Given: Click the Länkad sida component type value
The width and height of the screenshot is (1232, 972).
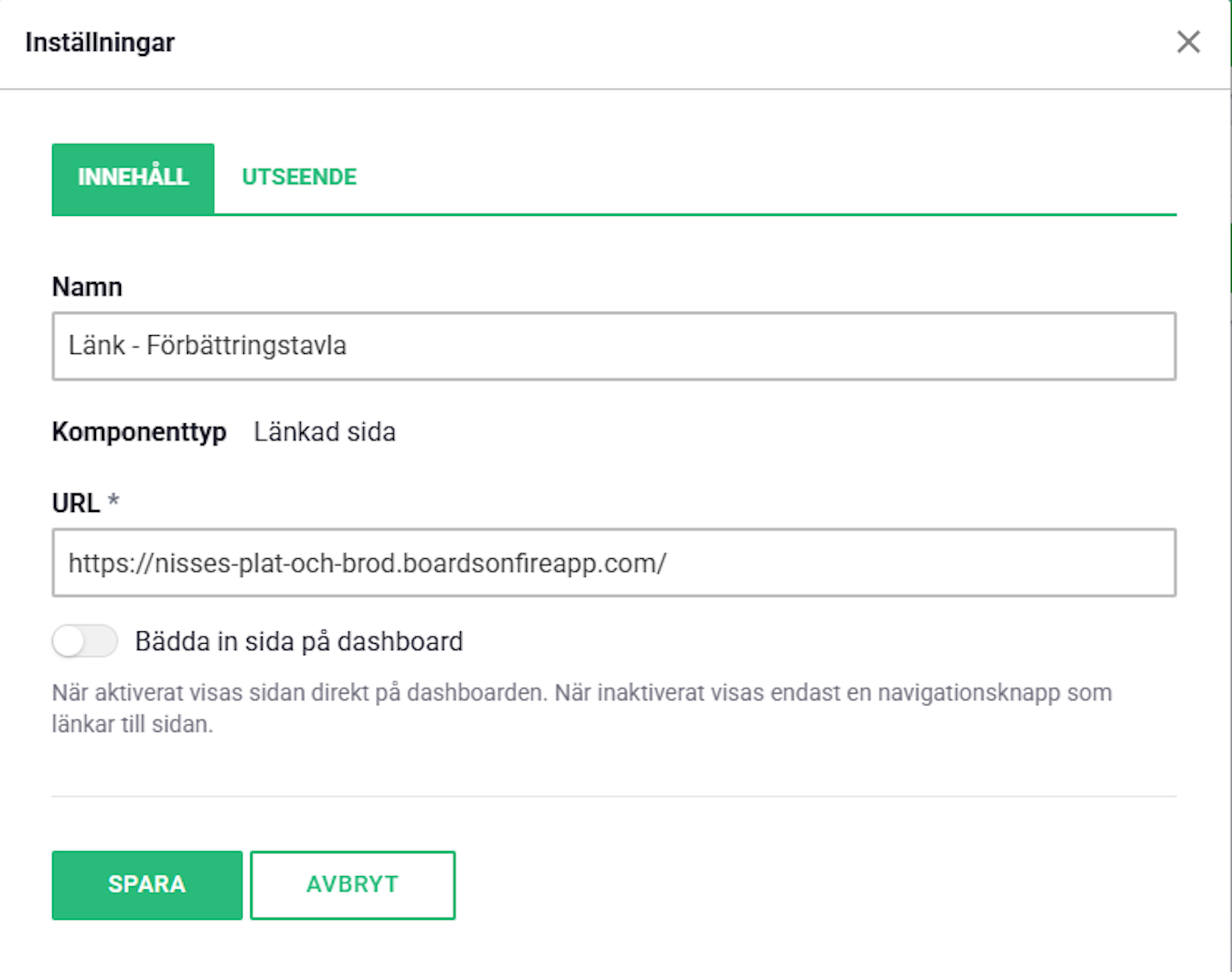Looking at the screenshot, I should coord(324,432).
